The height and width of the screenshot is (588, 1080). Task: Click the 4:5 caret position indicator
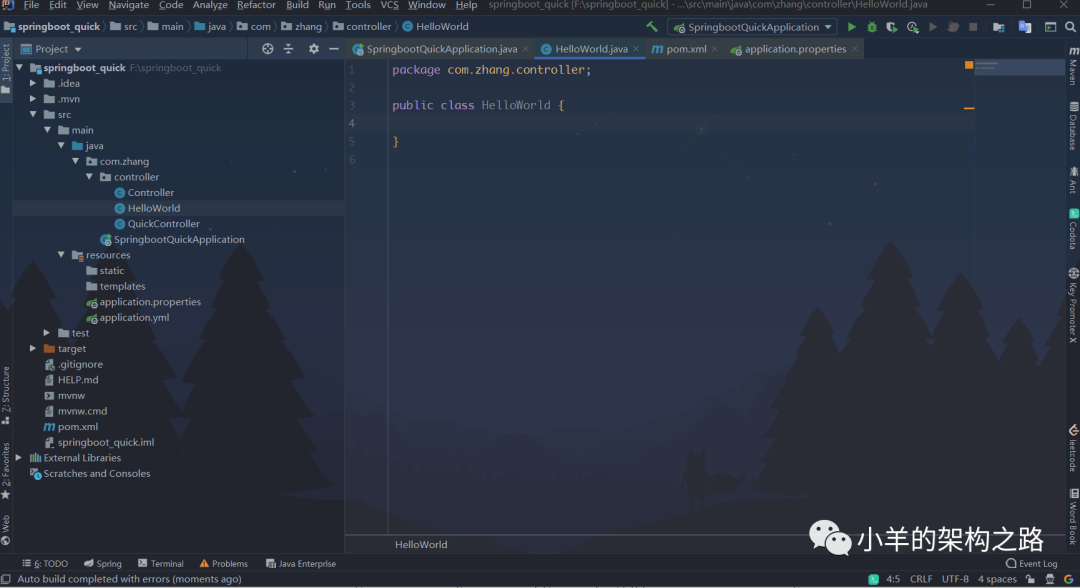point(893,579)
